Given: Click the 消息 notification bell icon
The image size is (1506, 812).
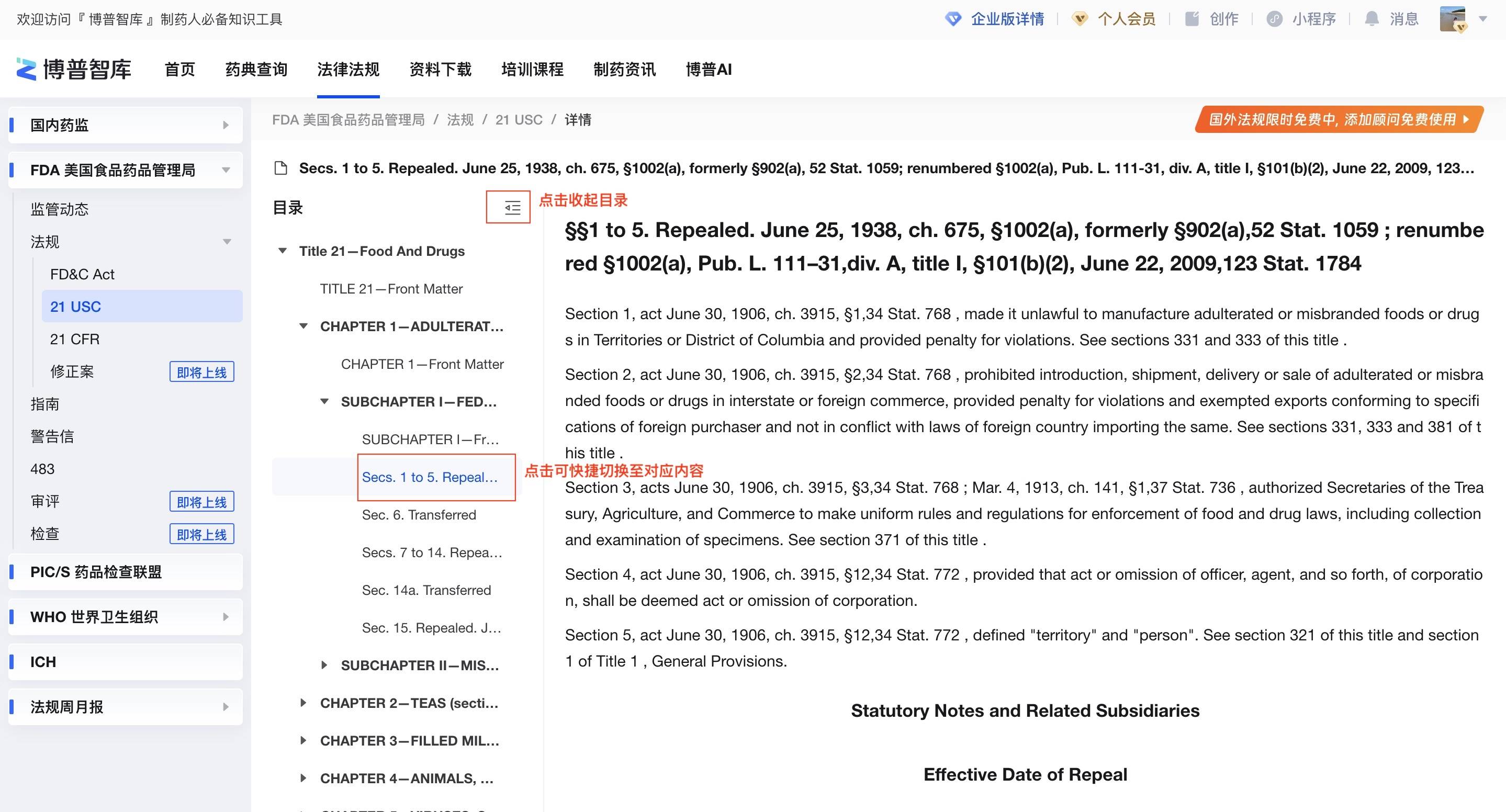Looking at the screenshot, I should click(x=1372, y=19).
